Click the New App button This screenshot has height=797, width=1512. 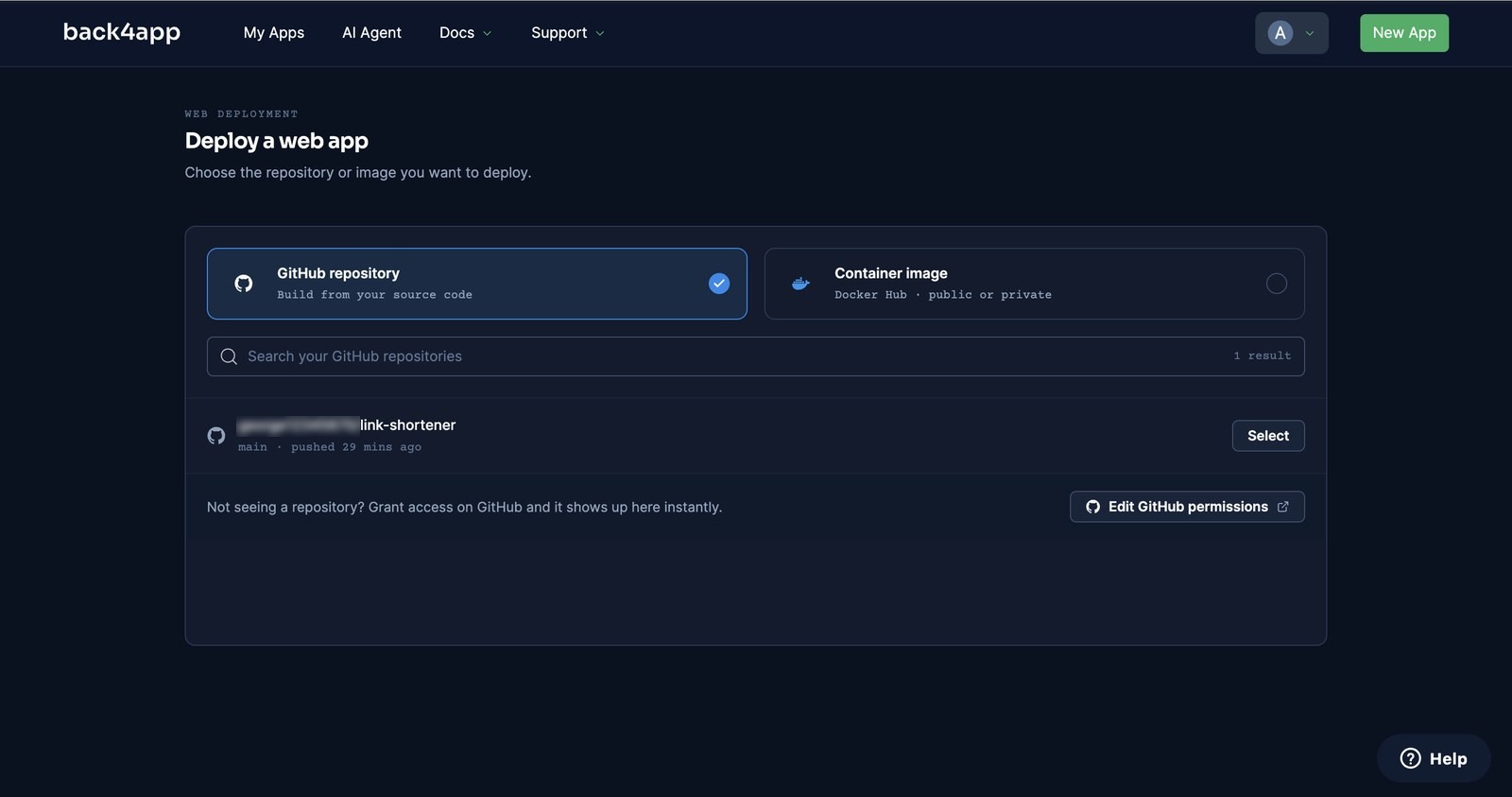pos(1404,33)
